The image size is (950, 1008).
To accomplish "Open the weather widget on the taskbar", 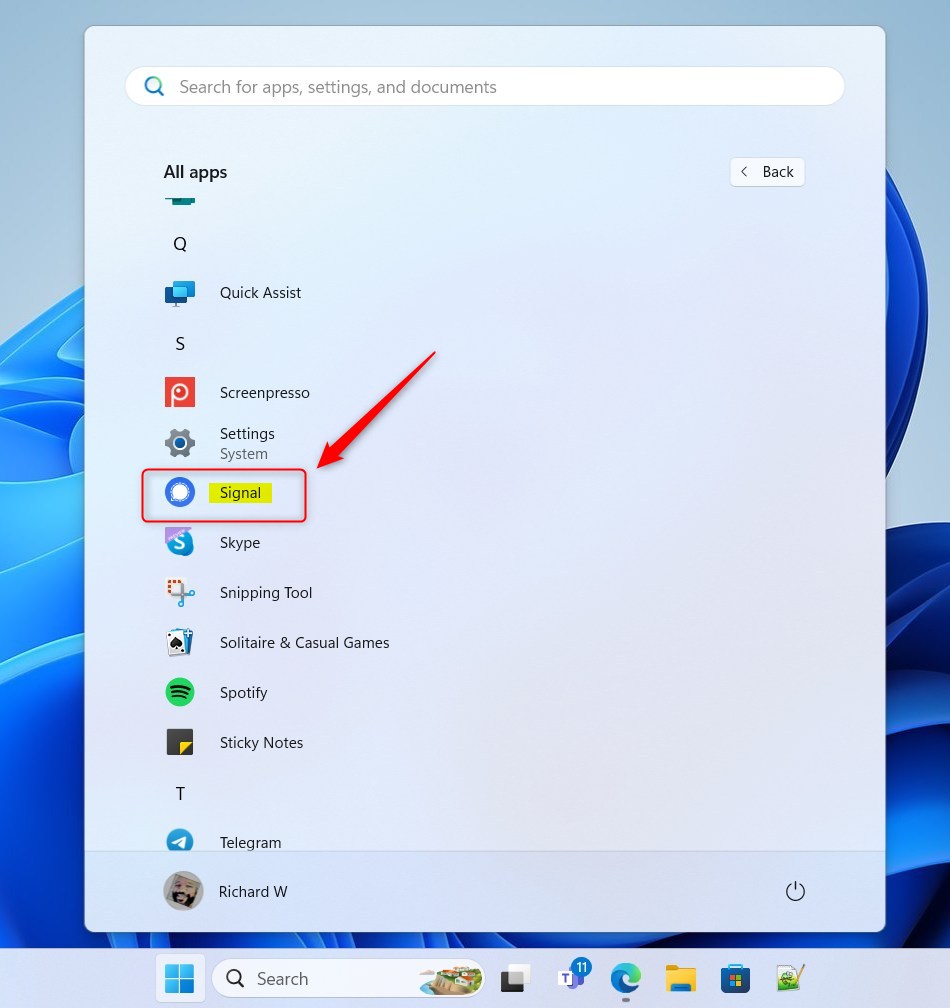I will coord(450,978).
